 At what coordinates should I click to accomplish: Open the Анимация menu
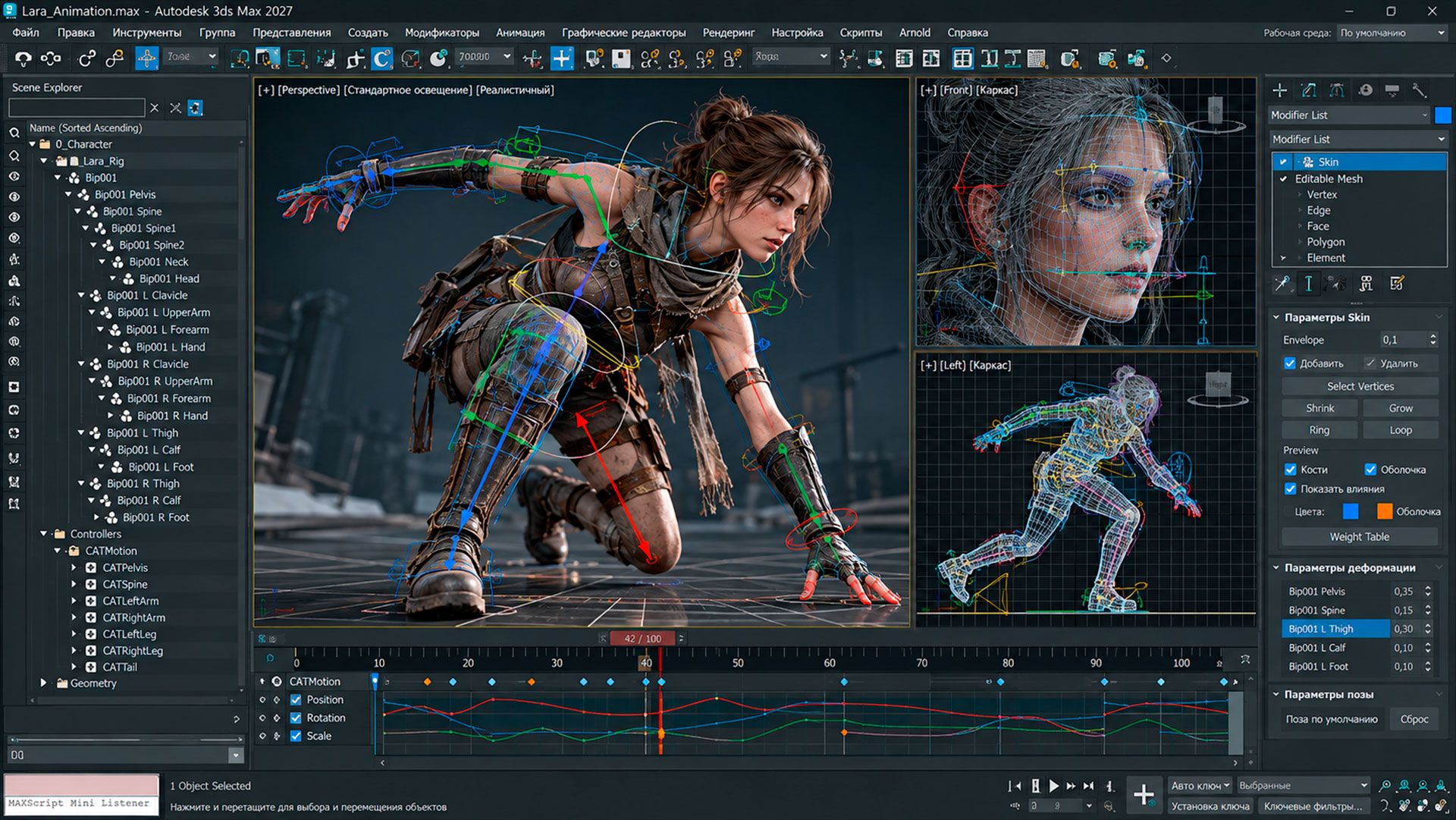tap(520, 33)
